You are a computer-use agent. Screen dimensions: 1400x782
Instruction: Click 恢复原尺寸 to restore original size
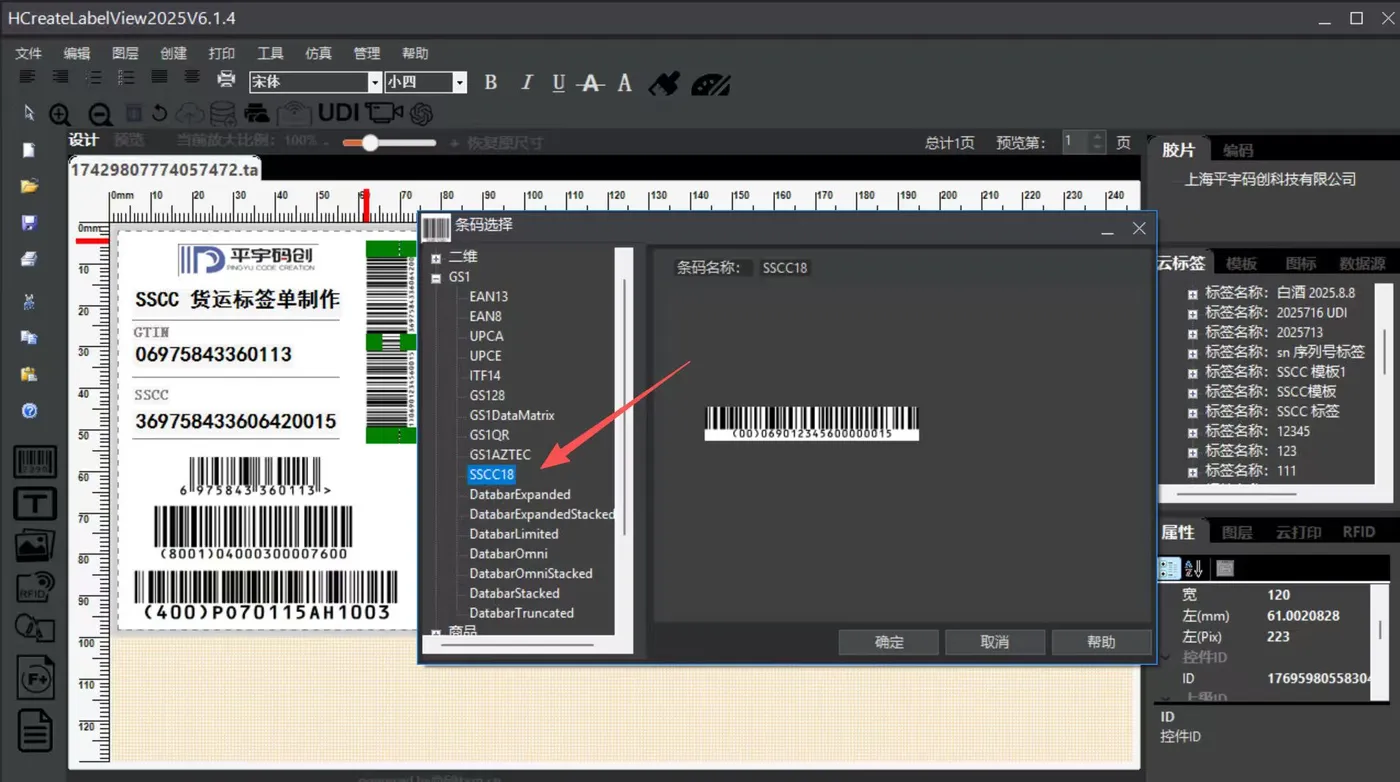pos(504,143)
